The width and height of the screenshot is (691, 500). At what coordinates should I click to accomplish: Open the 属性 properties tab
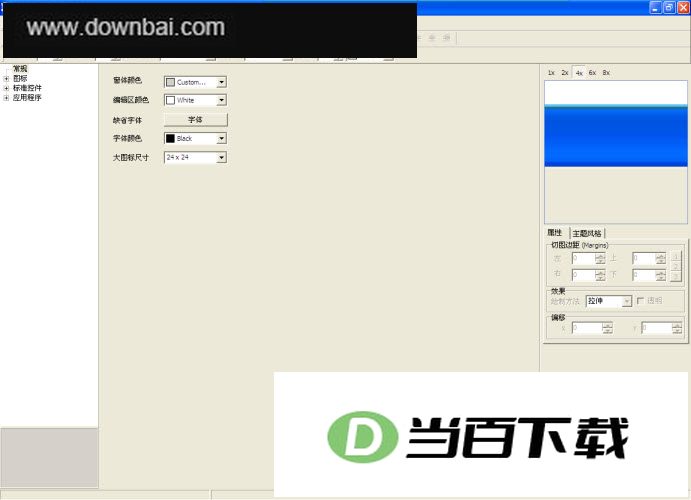pos(555,233)
